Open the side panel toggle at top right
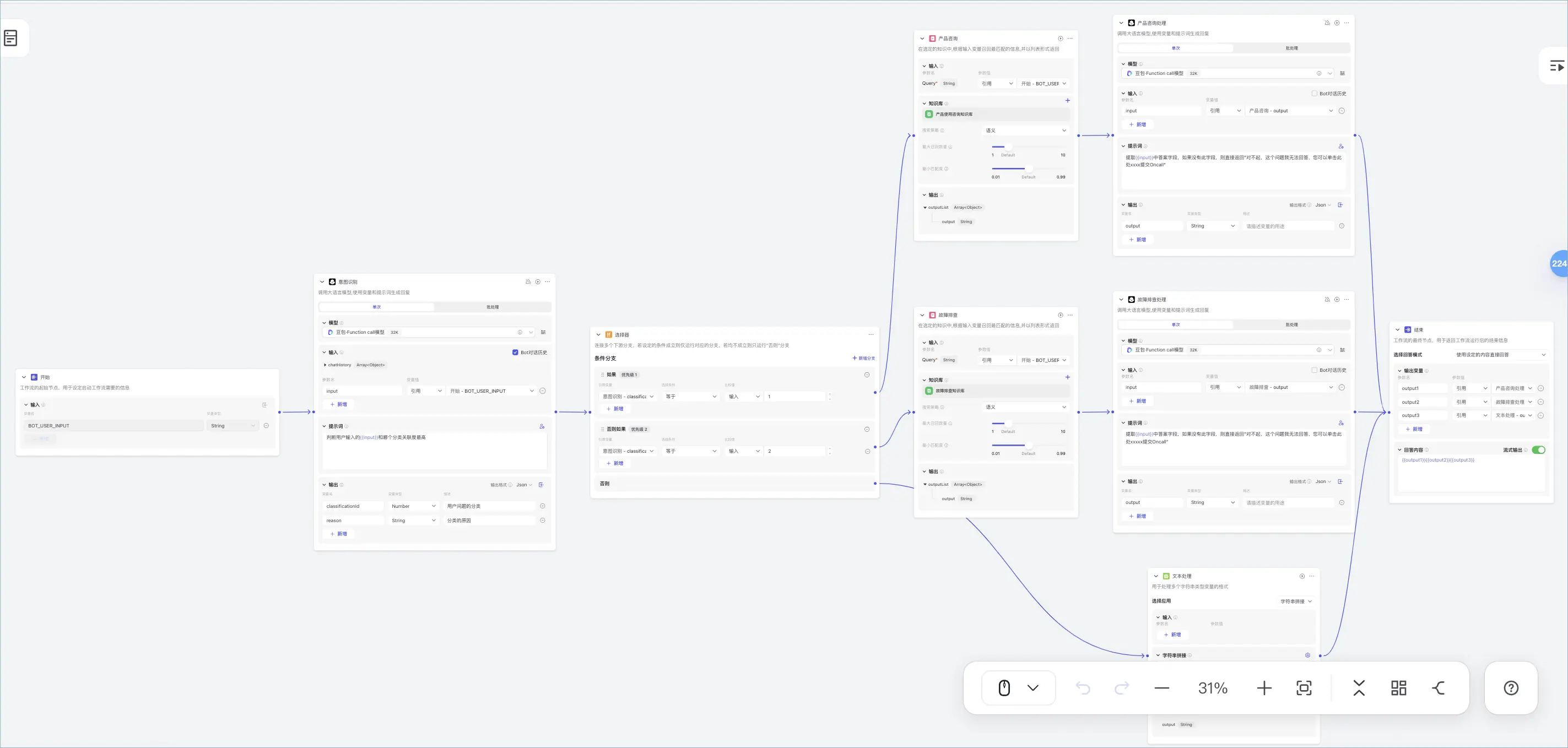The width and height of the screenshot is (1568, 748). (x=1557, y=65)
